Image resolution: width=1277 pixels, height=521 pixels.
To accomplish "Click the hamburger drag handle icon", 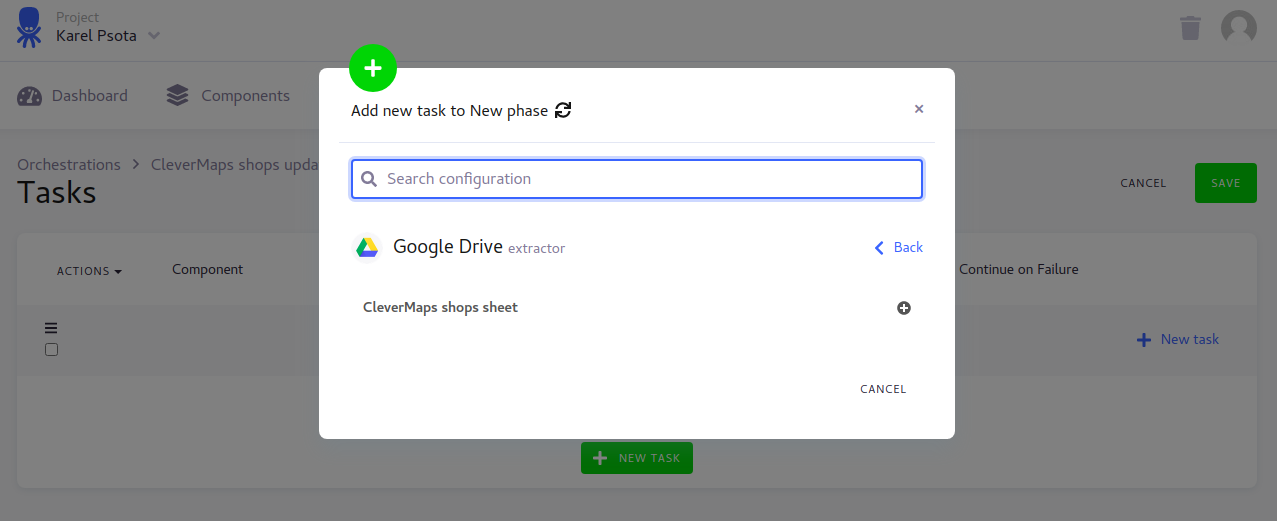I will pos(51,328).
